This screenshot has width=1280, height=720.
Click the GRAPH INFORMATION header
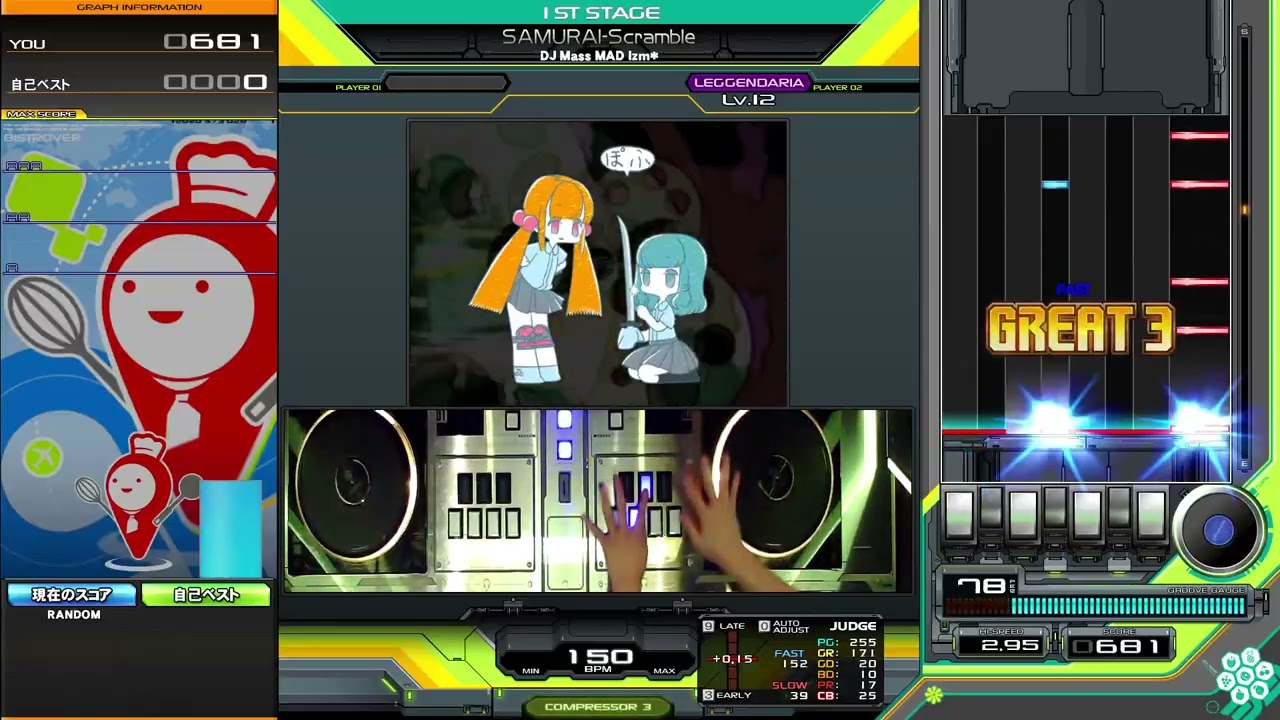pyautogui.click(x=139, y=7)
